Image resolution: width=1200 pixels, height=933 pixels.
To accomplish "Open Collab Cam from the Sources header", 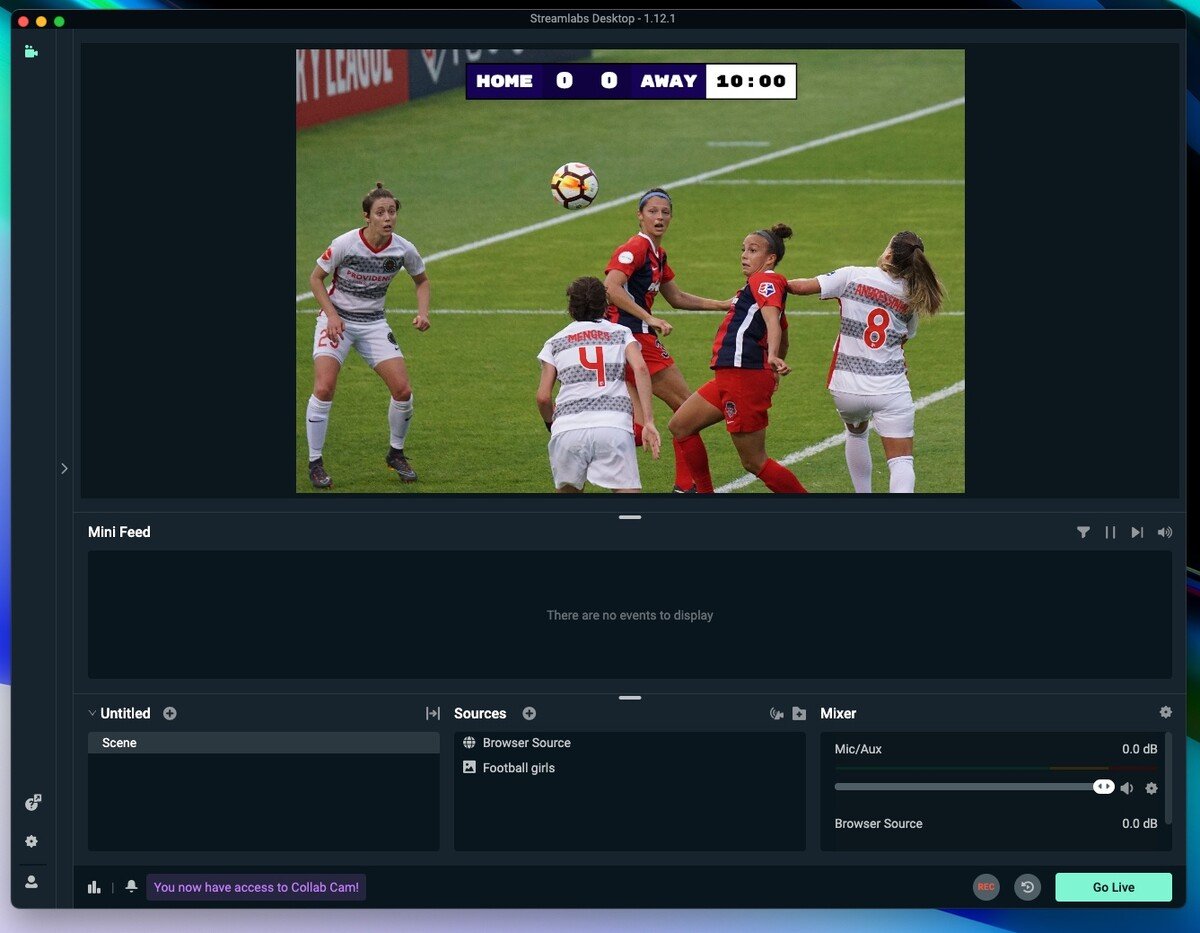I will (777, 713).
